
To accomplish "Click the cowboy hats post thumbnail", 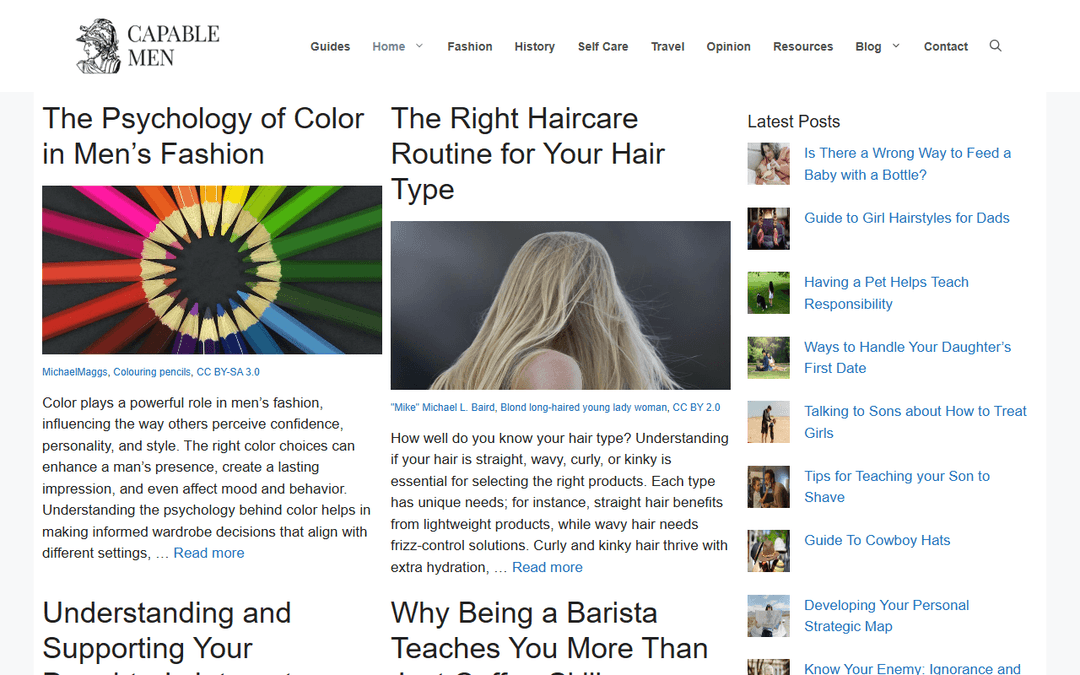I will pos(769,551).
